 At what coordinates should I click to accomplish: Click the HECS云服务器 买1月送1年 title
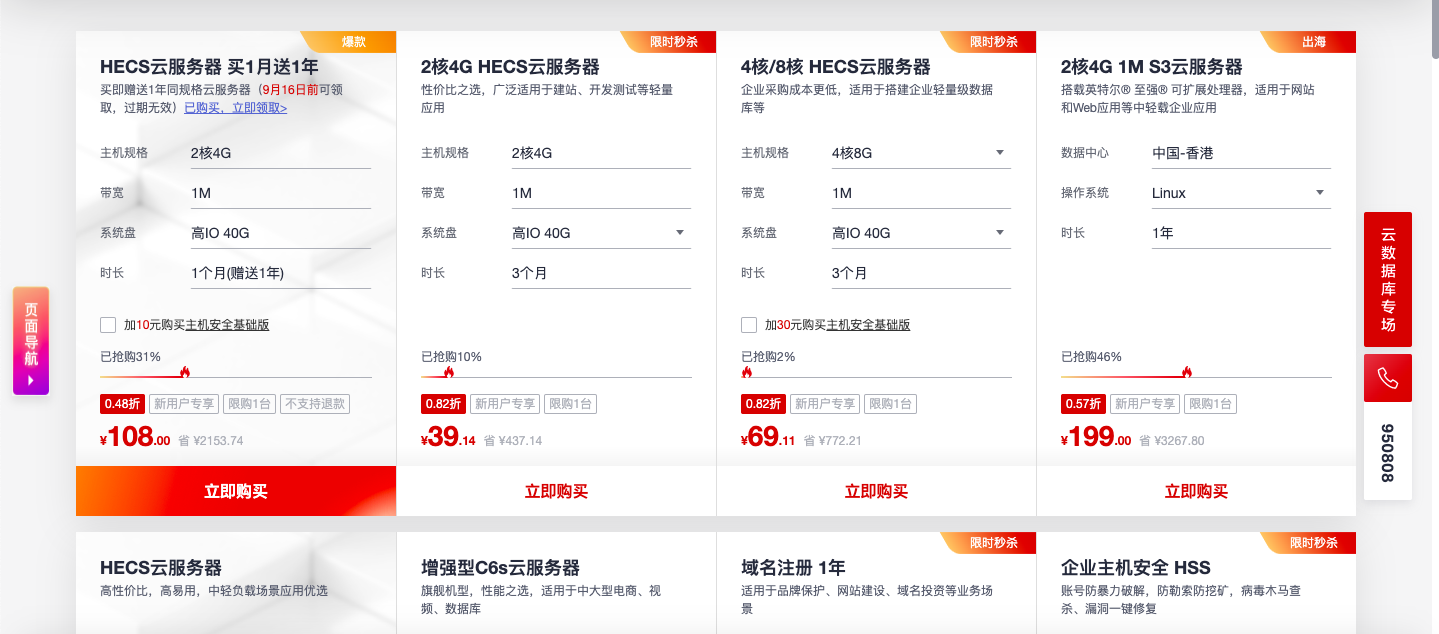(209, 67)
